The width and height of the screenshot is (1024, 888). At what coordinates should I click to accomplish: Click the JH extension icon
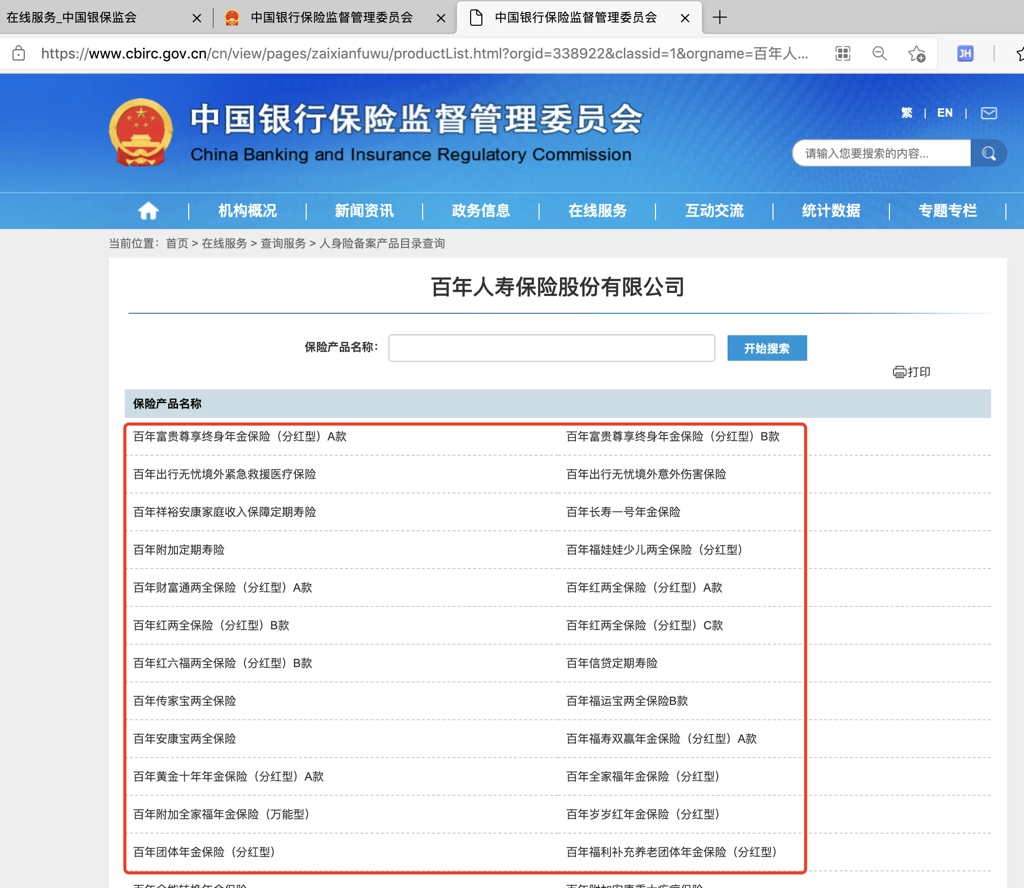click(x=965, y=54)
